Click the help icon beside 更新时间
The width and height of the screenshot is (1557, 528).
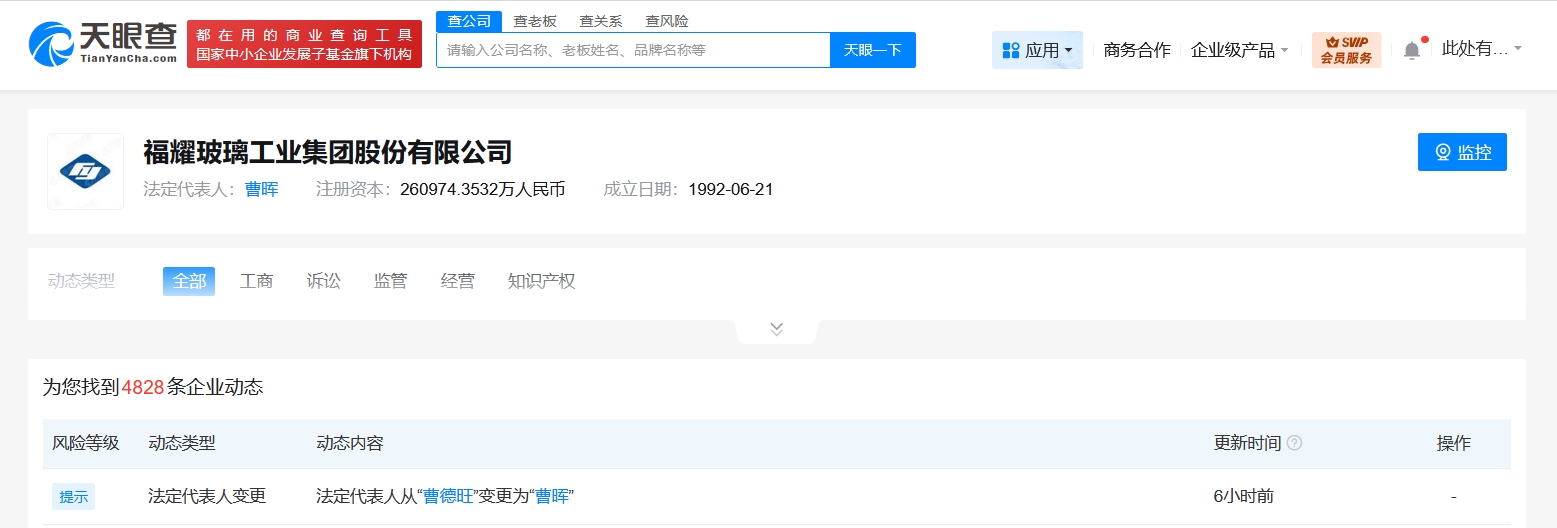pos(1294,443)
